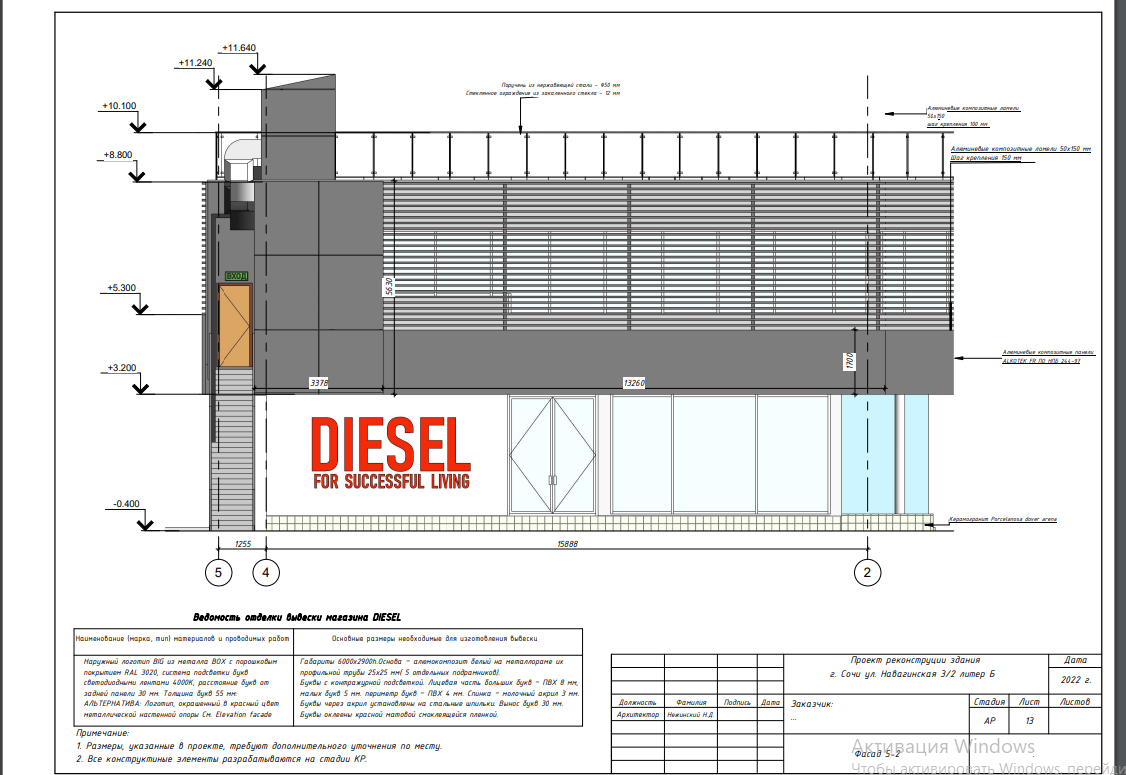1126x775 pixels.
Task: Click the orange entrance door
Action: pyautogui.click(x=234, y=326)
